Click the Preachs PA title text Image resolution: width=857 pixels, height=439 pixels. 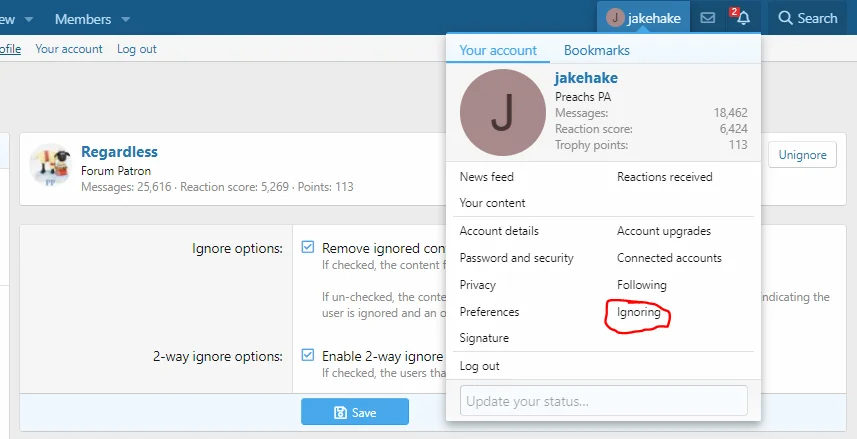coord(583,97)
